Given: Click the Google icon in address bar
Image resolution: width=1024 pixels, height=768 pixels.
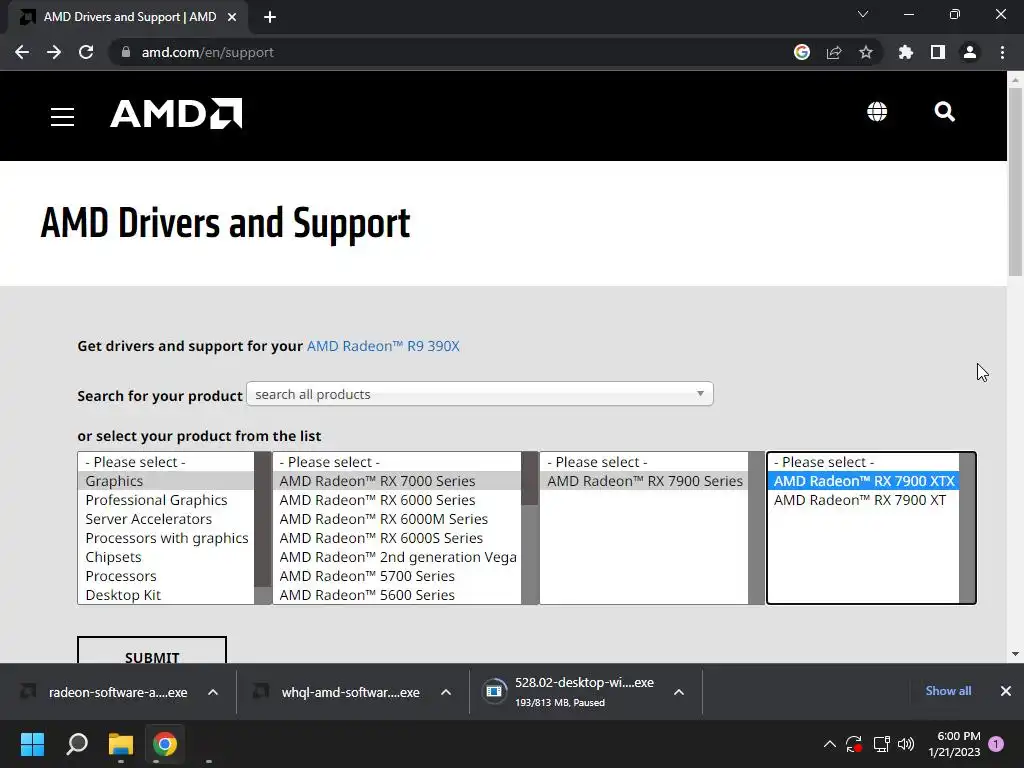Looking at the screenshot, I should [802, 52].
